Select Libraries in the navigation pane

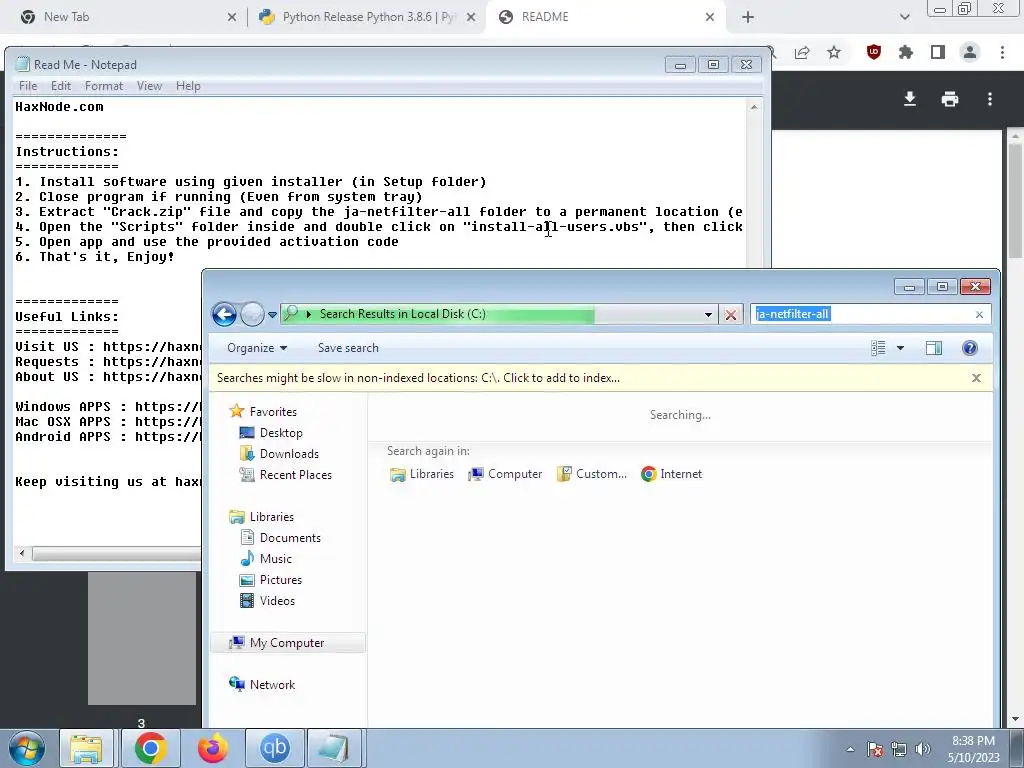pyautogui.click(x=272, y=517)
